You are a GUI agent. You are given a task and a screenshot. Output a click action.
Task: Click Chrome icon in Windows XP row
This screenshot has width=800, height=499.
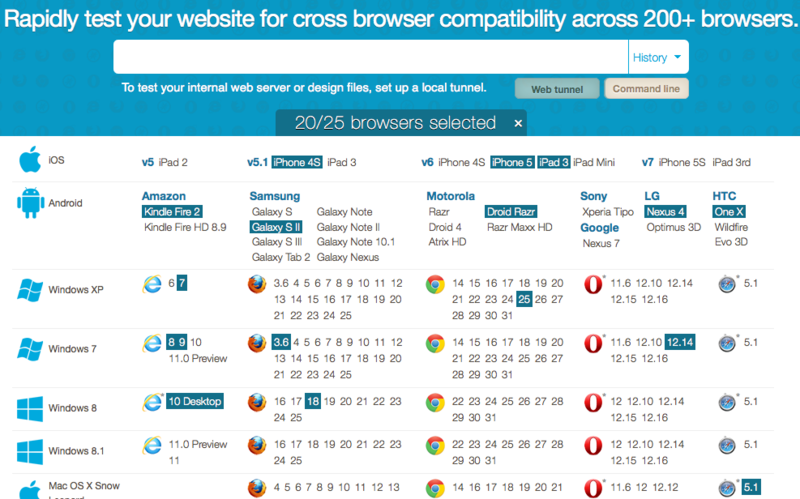tap(435, 284)
